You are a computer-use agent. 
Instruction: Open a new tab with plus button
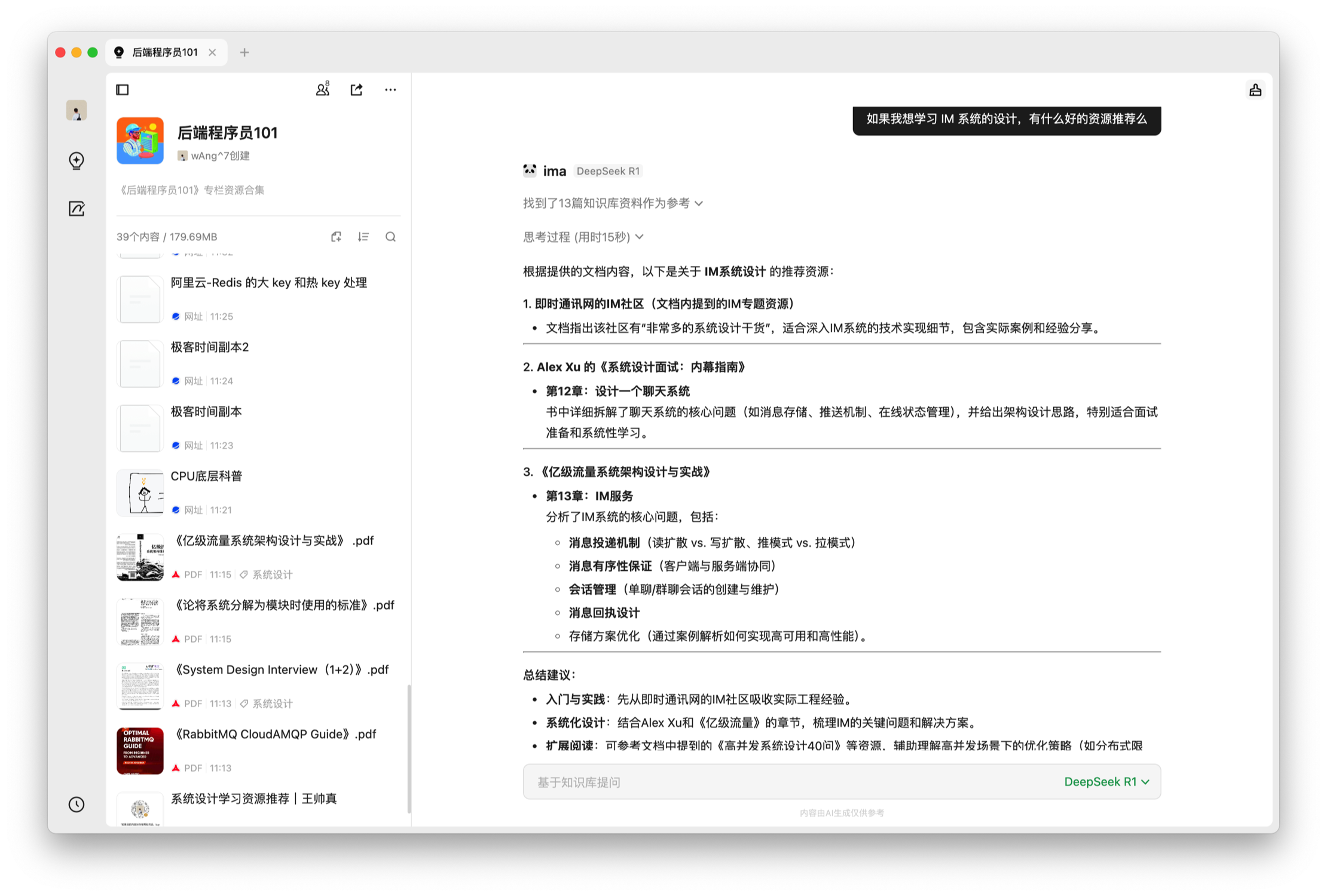244,53
